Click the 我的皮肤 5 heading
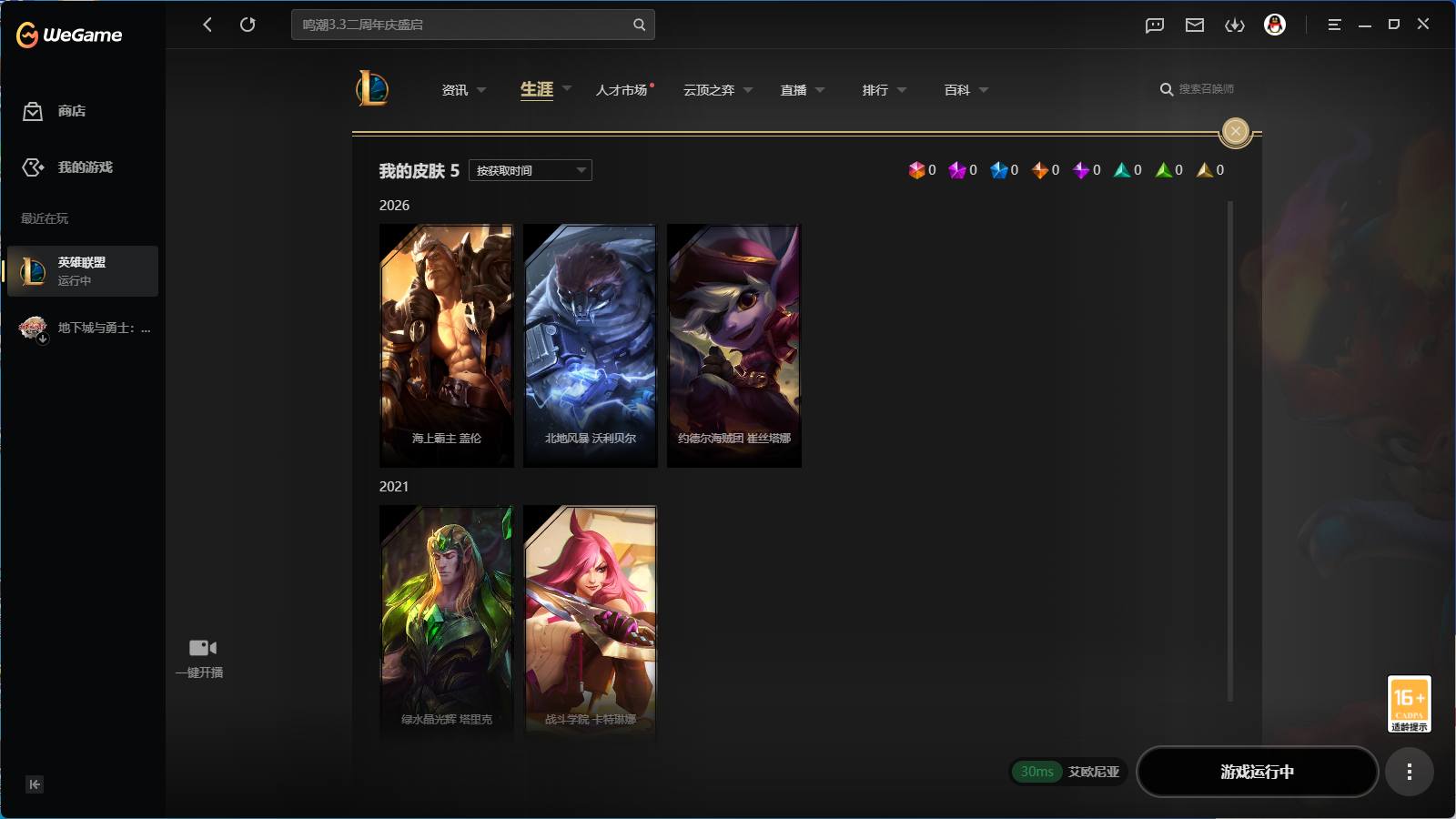Image resolution: width=1456 pixels, height=819 pixels. [x=420, y=171]
